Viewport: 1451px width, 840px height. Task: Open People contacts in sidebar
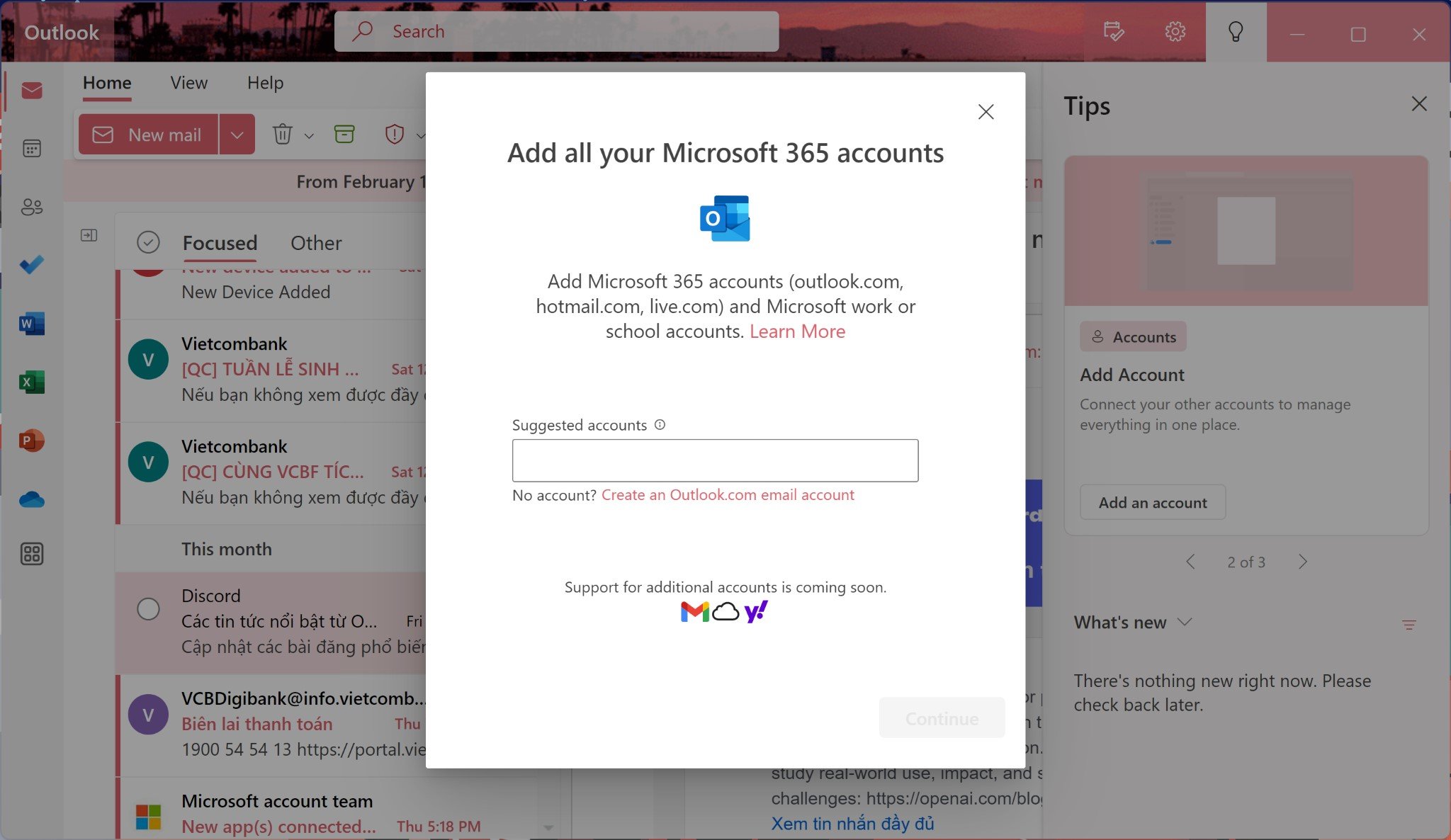point(32,207)
